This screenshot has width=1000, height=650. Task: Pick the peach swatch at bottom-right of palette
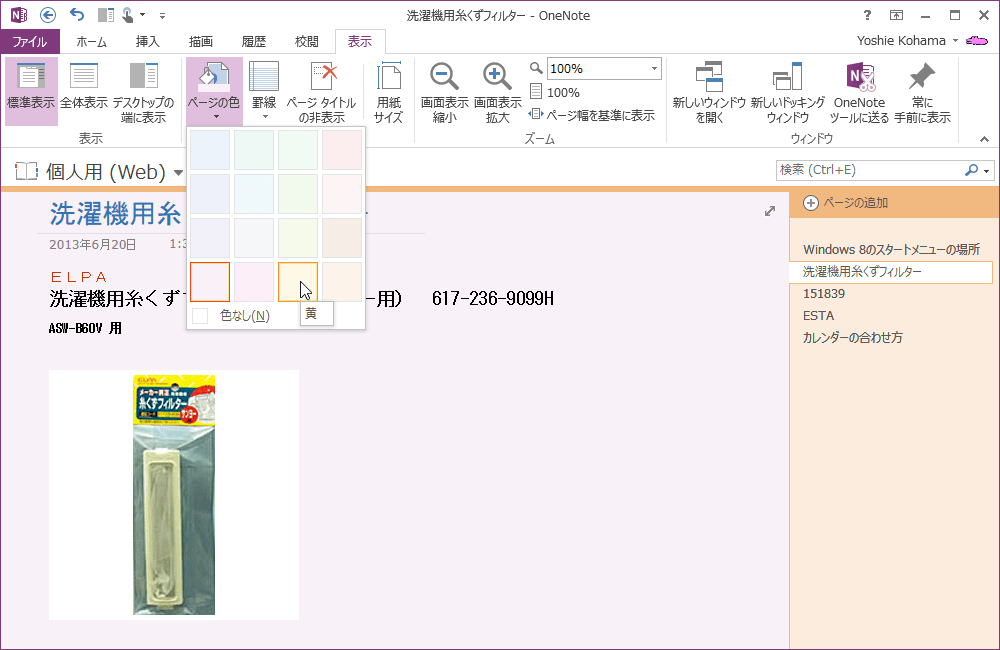(x=342, y=282)
